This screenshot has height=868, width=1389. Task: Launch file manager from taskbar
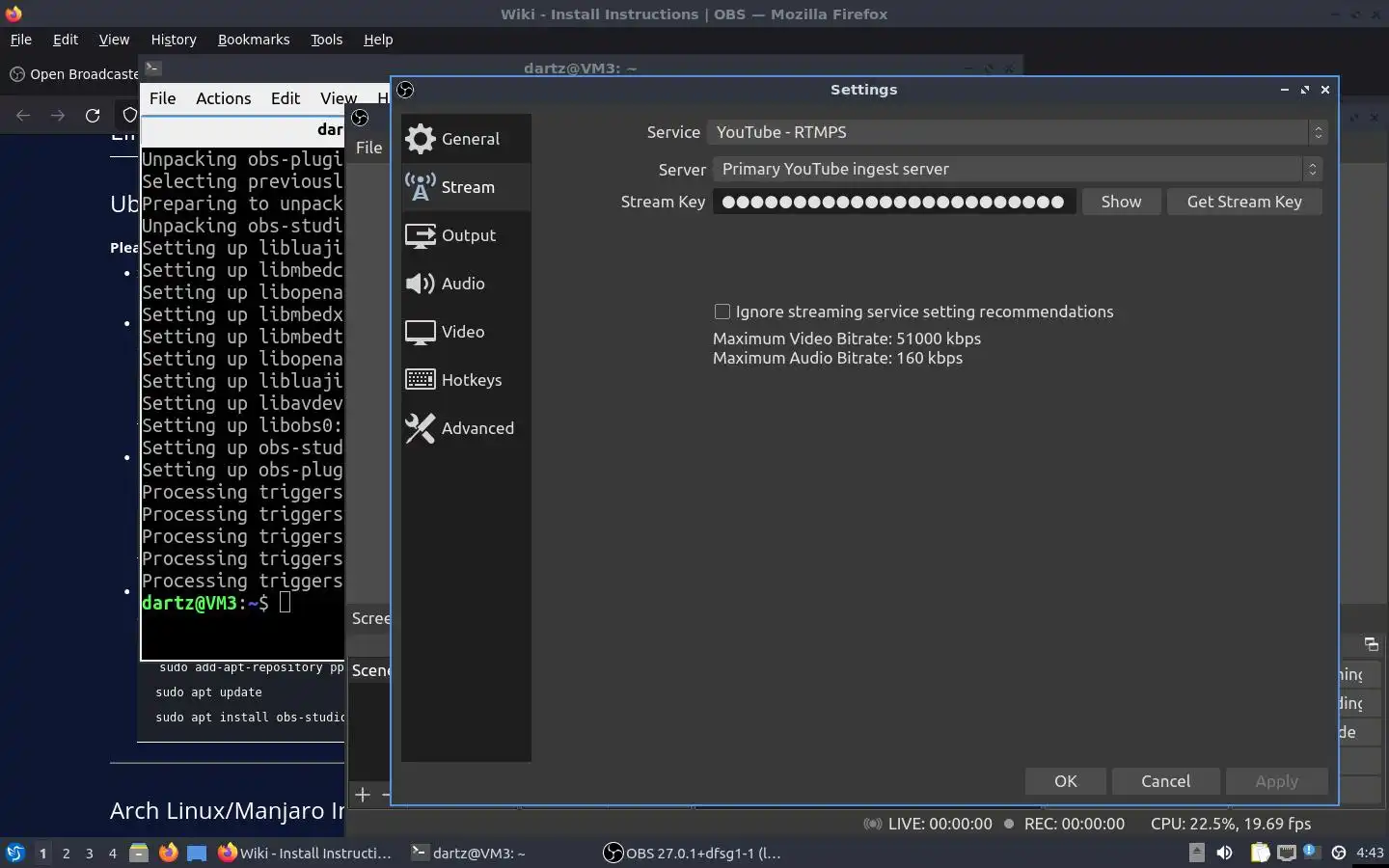tap(139, 853)
